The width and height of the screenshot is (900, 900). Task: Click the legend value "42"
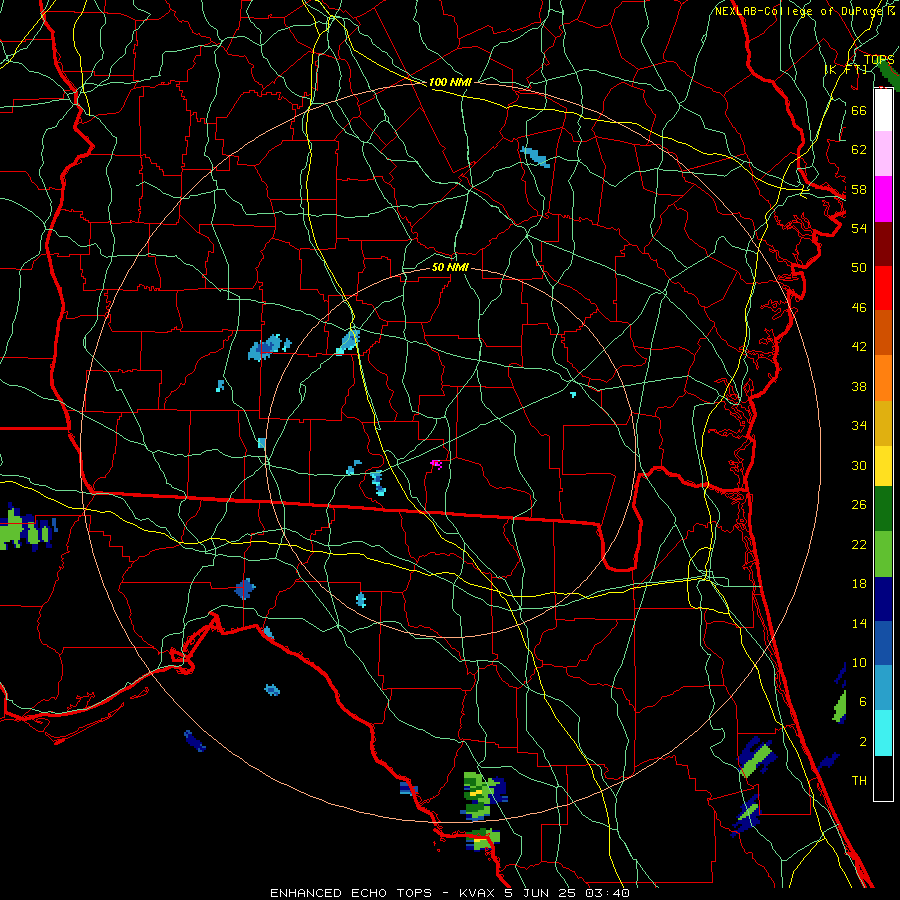[859, 347]
